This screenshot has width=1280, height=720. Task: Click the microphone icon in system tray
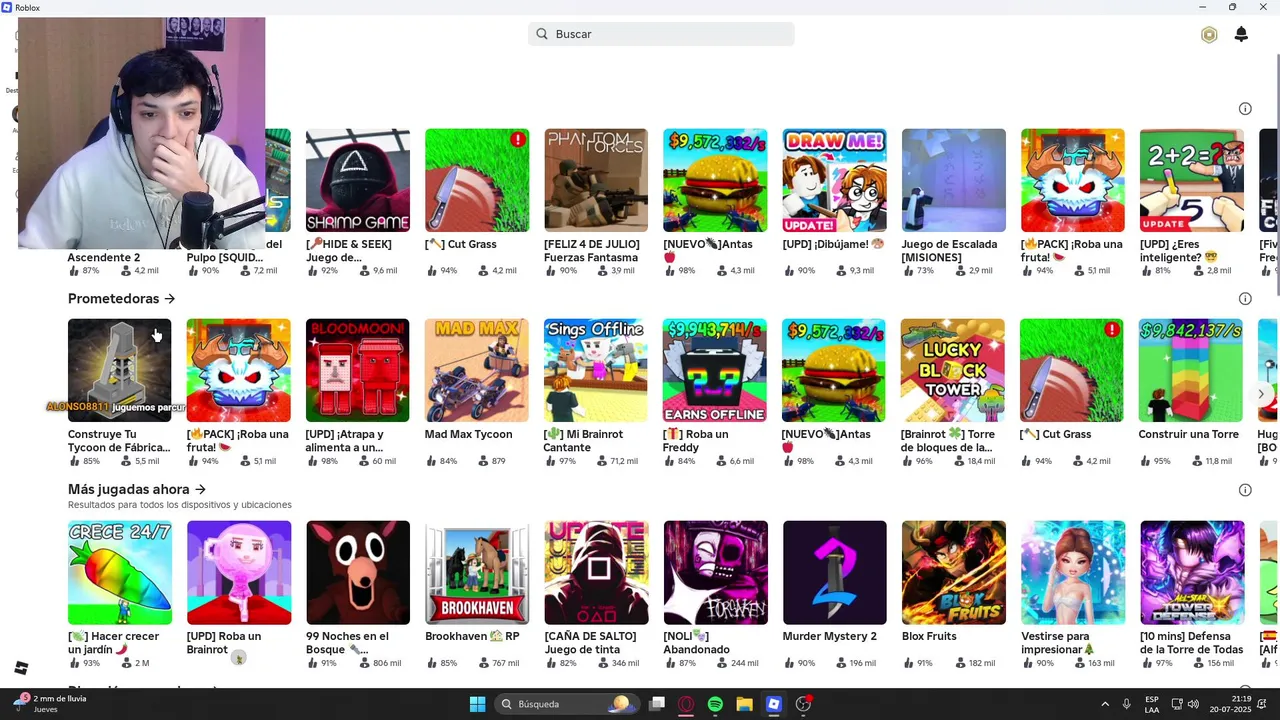click(1126, 704)
